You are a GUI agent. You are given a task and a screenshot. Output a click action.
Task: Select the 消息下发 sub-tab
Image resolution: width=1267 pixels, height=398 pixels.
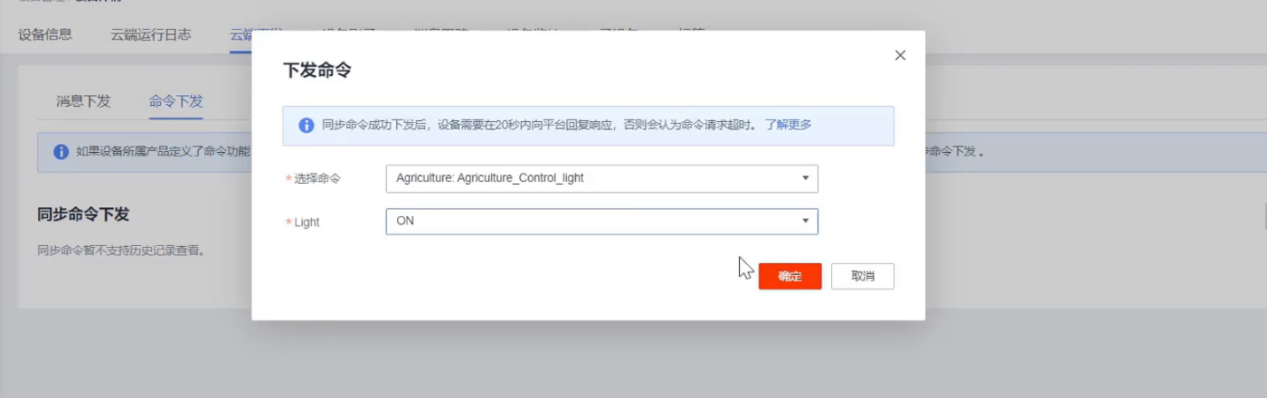[x=83, y=101]
